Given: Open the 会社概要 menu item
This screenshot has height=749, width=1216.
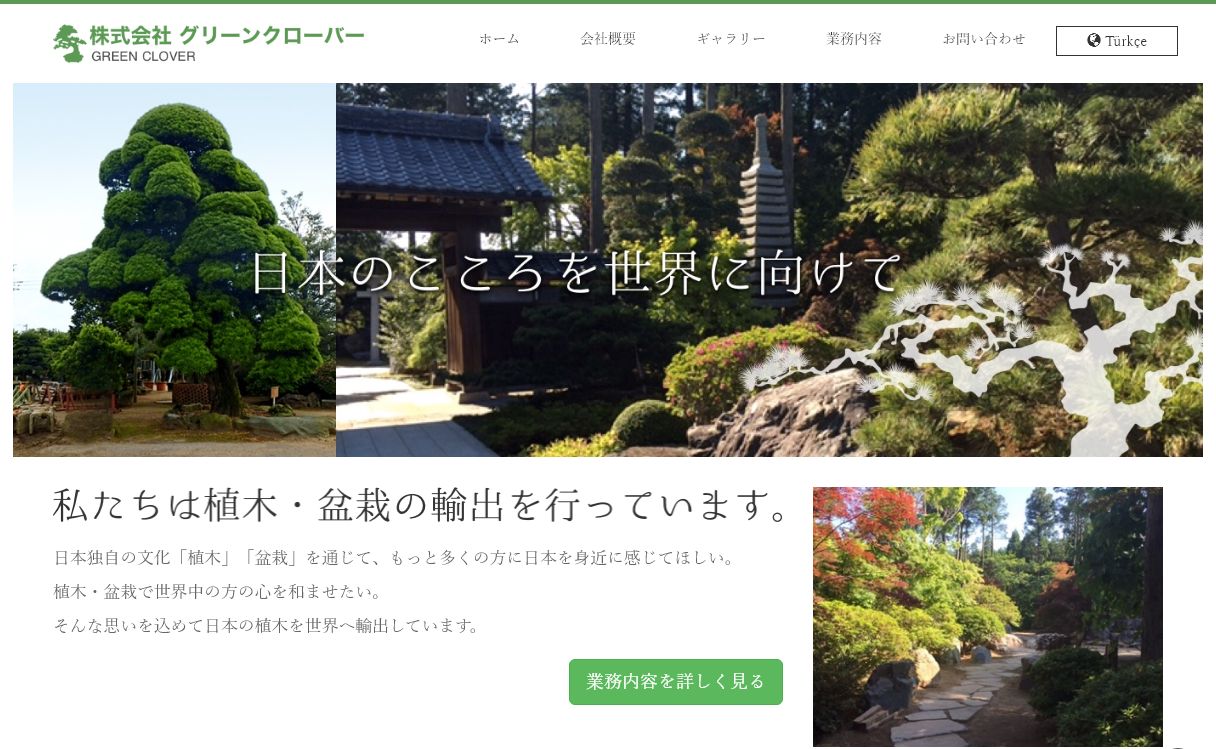Looking at the screenshot, I should point(608,39).
